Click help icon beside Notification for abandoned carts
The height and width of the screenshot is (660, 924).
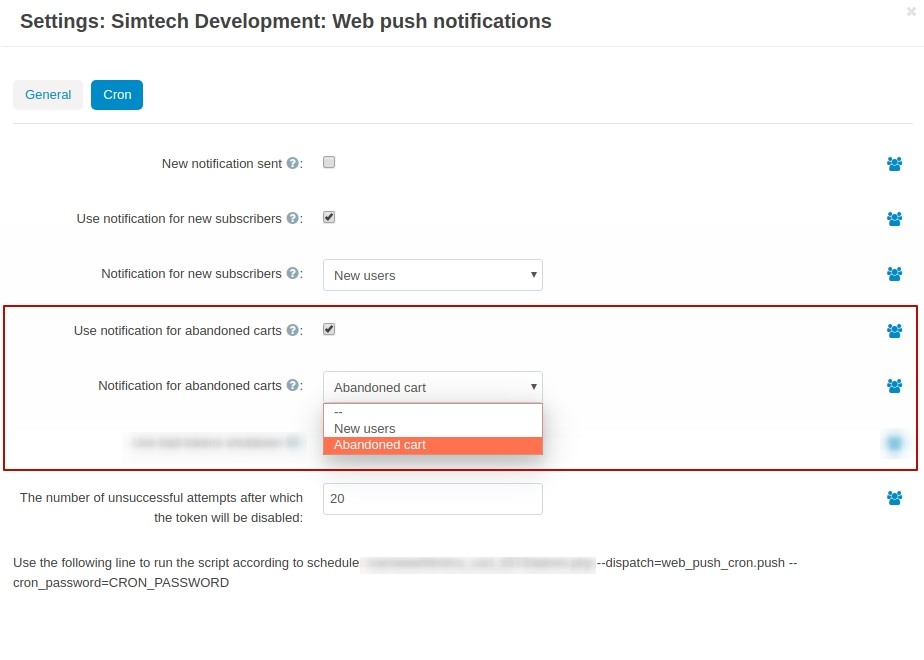tap(292, 385)
